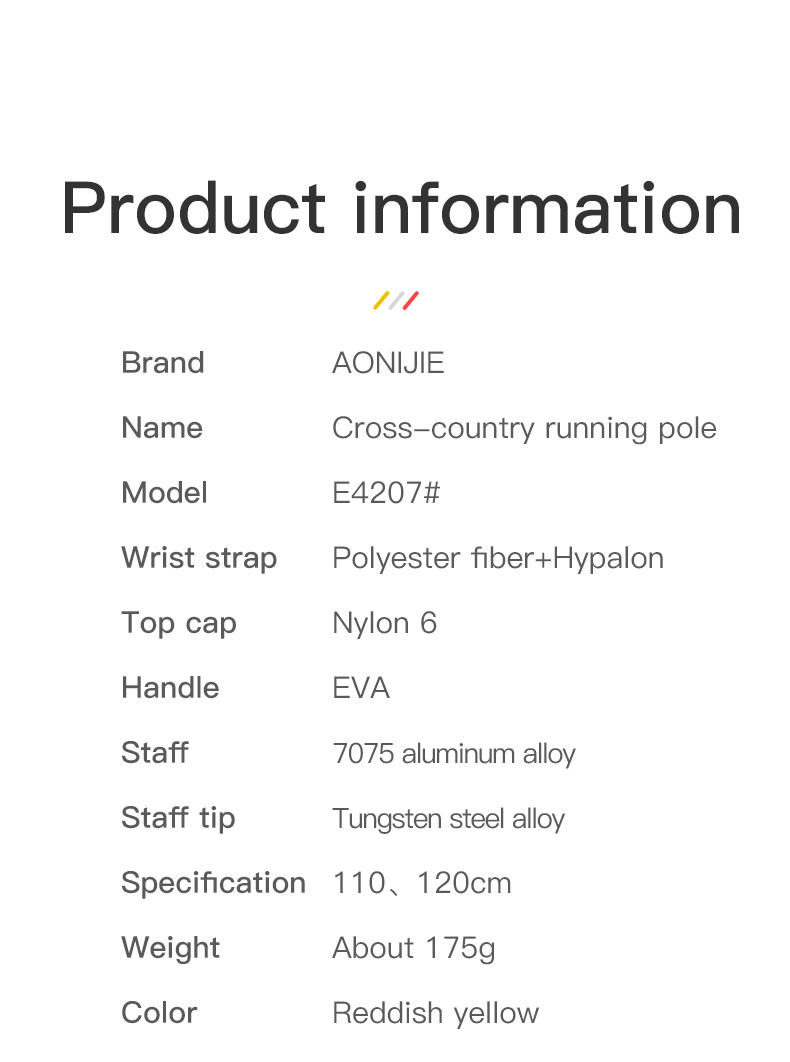This screenshot has width=790, height=1062.
Task: Click the Reddish yellow color value
Action: coord(436,1013)
